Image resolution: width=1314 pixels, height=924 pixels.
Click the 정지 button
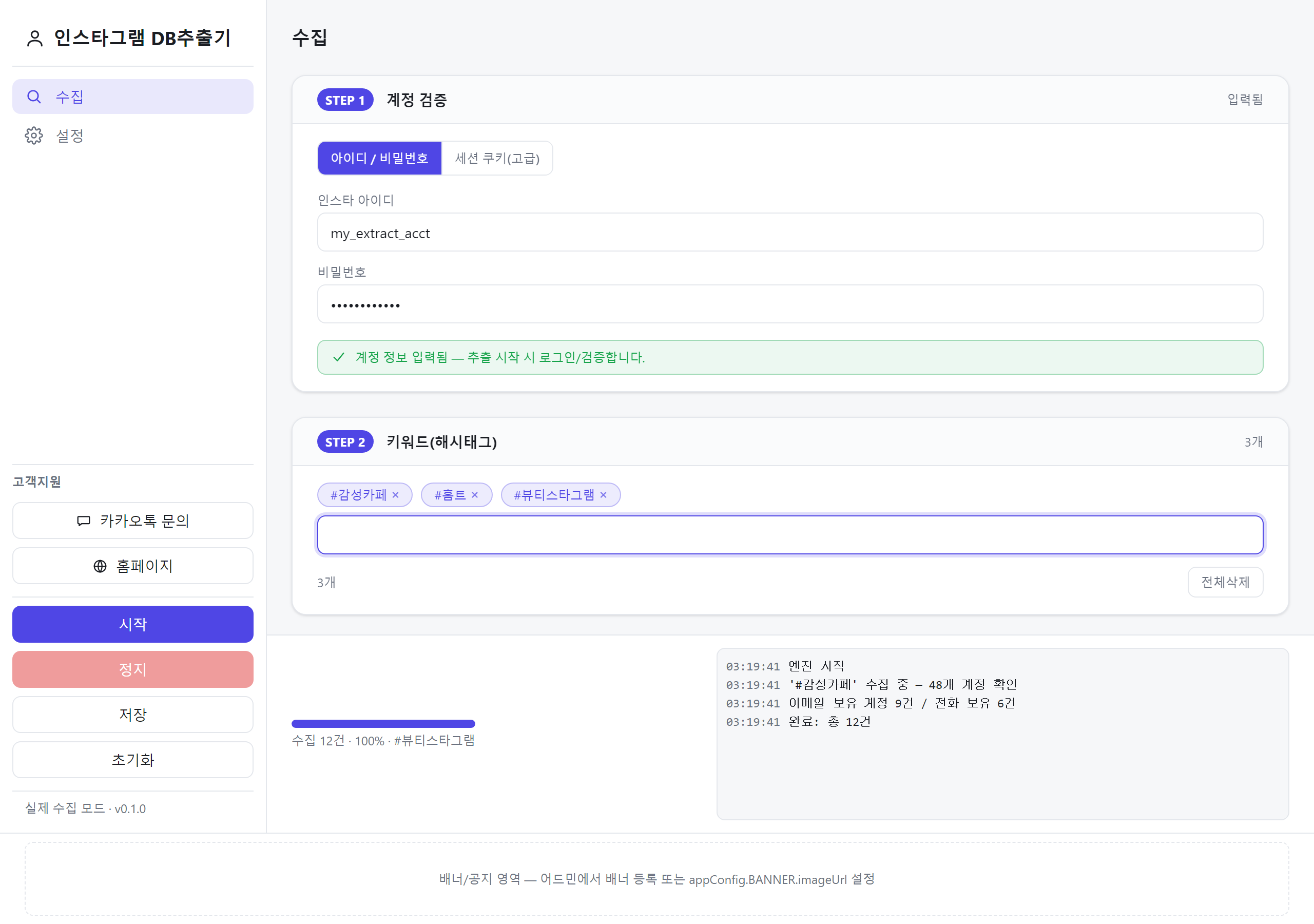coord(133,670)
